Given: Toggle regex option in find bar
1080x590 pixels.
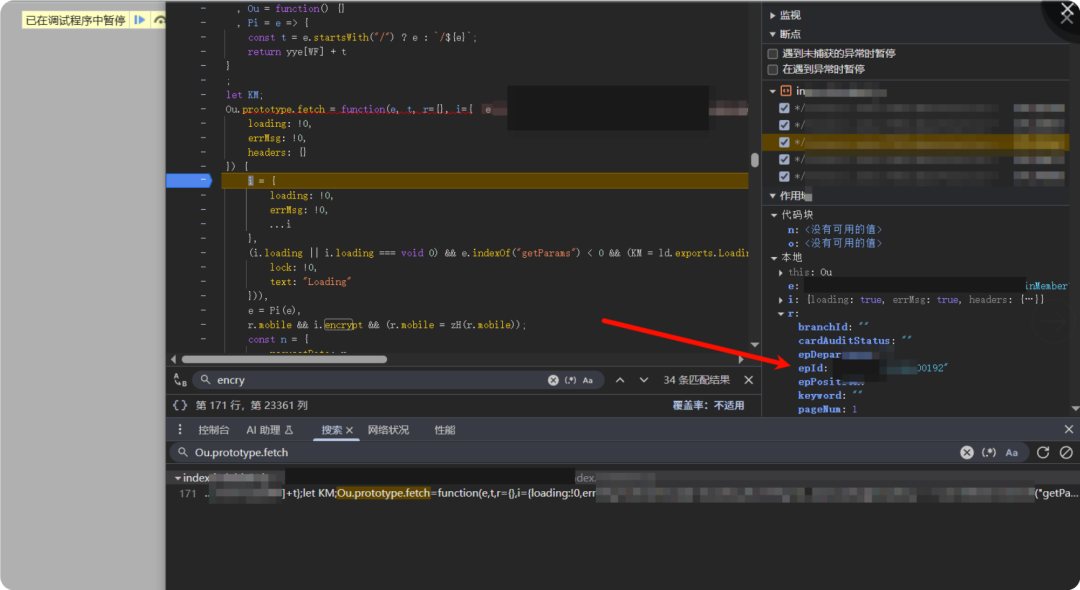Looking at the screenshot, I should point(570,380).
